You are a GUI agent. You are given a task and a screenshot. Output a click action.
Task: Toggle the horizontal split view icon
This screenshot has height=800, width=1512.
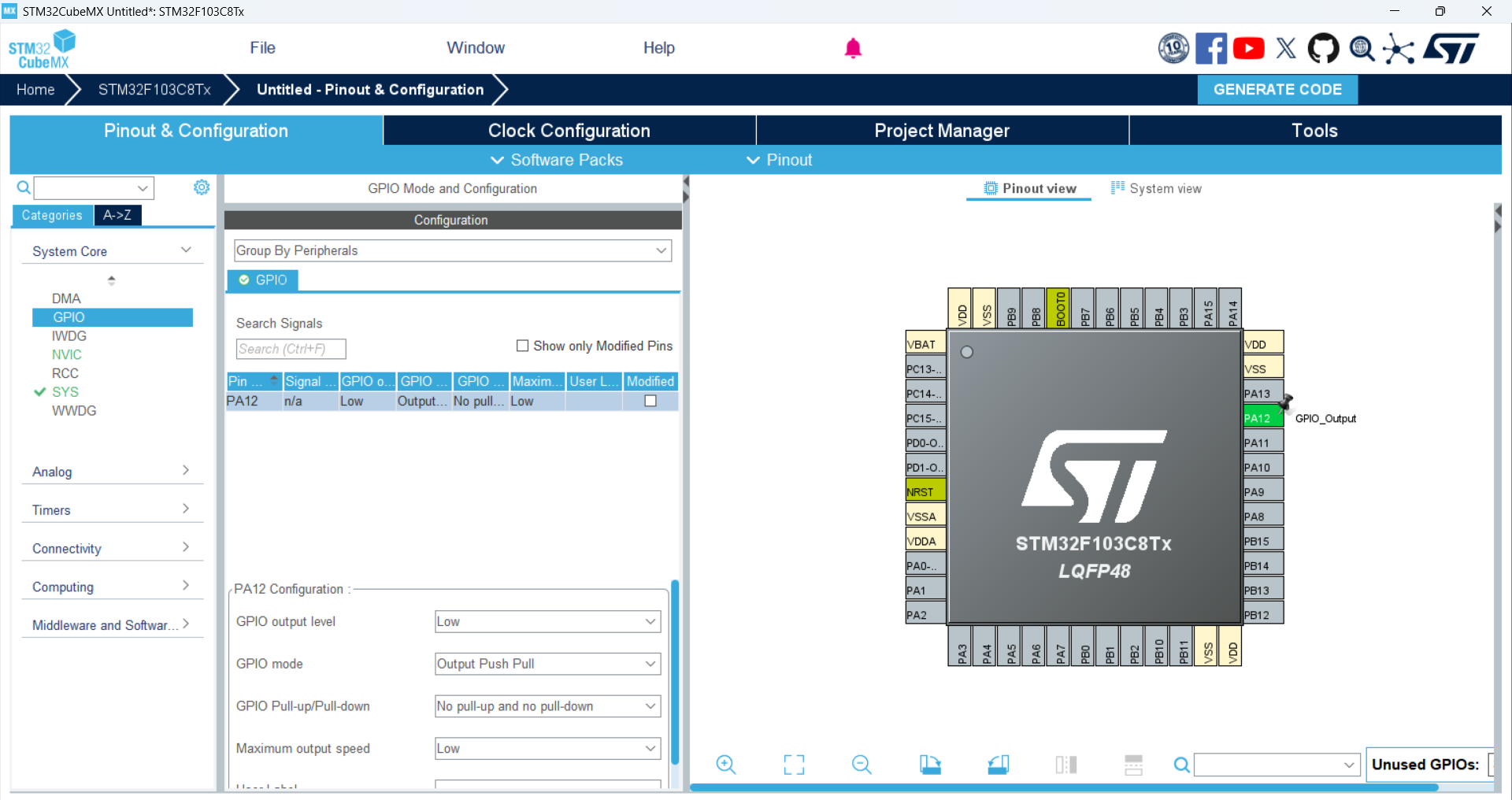(x=1134, y=765)
